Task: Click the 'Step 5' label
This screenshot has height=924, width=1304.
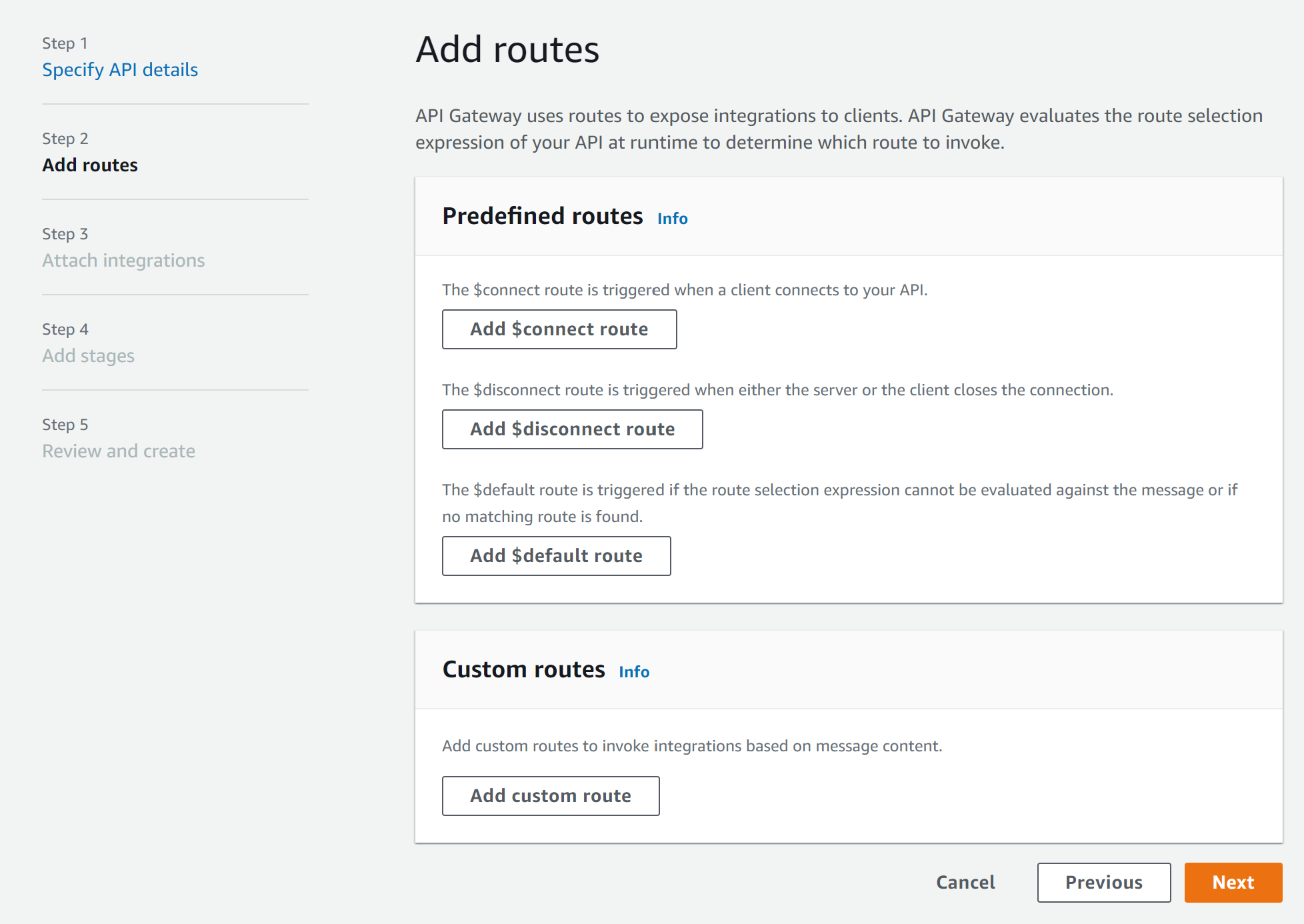Action: pyautogui.click(x=65, y=425)
